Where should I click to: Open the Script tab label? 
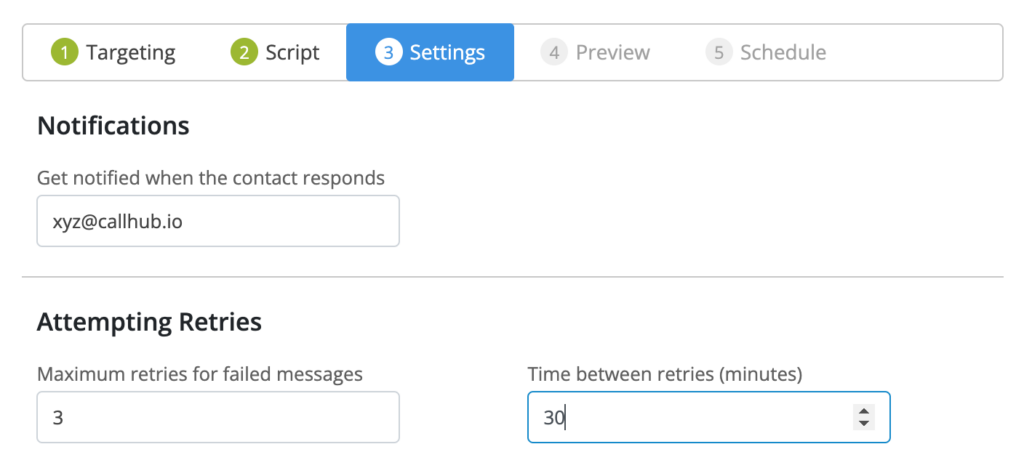click(293, 52)
